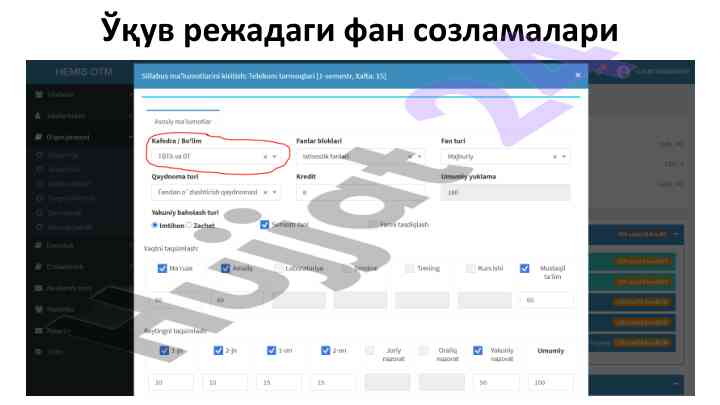Viewport: 720px width, 405px height.
Task: Open the Kafedra / Bo'lim dropdown arrow
Action: click(275, 157)
